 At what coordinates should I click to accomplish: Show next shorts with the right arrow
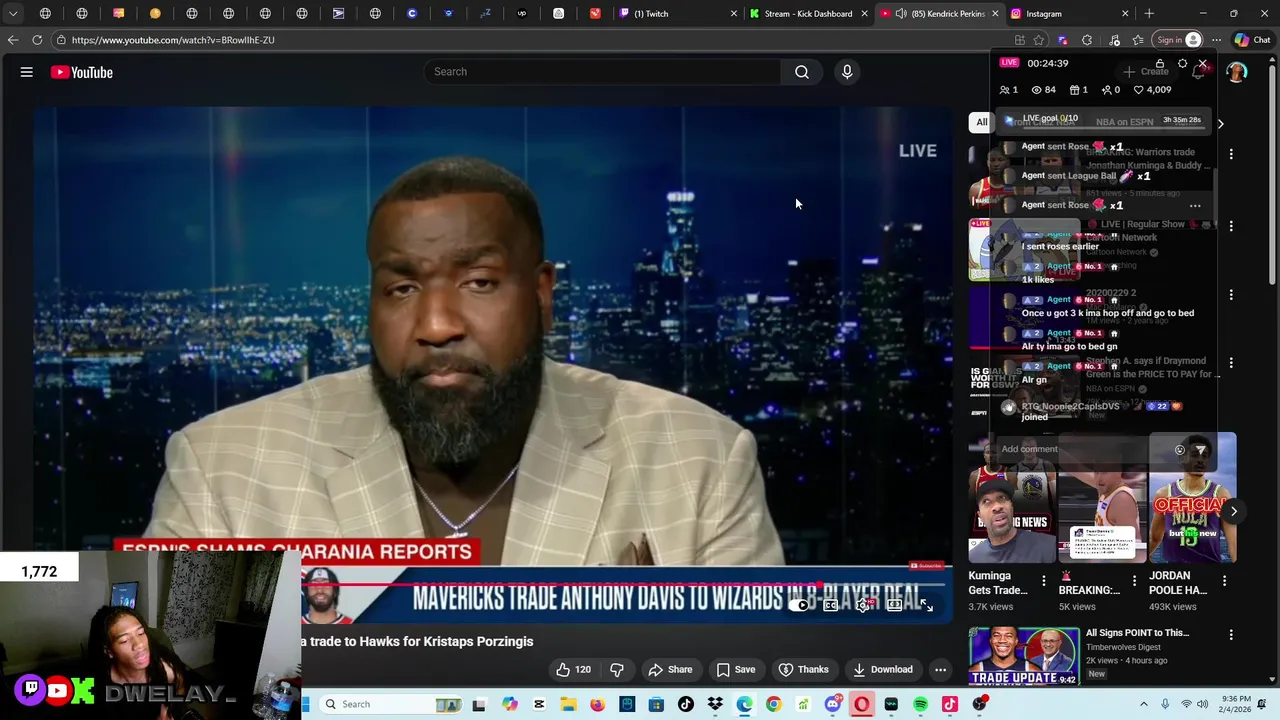coord(1234,511)
